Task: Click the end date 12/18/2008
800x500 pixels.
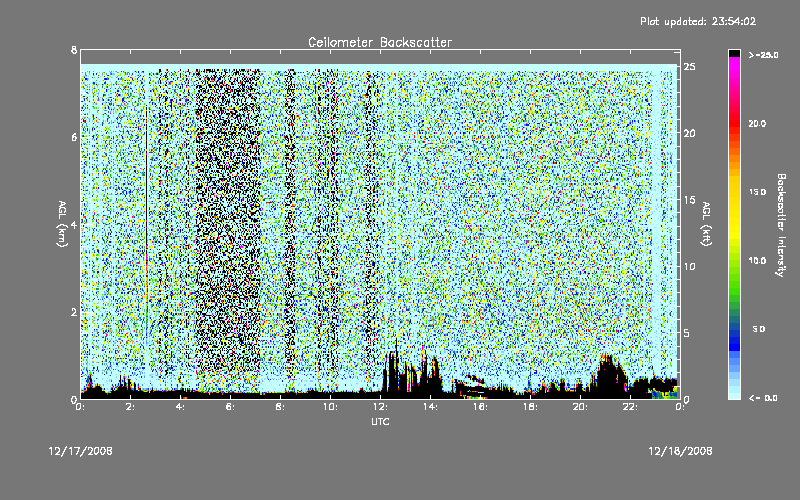Action: point(680,451)
